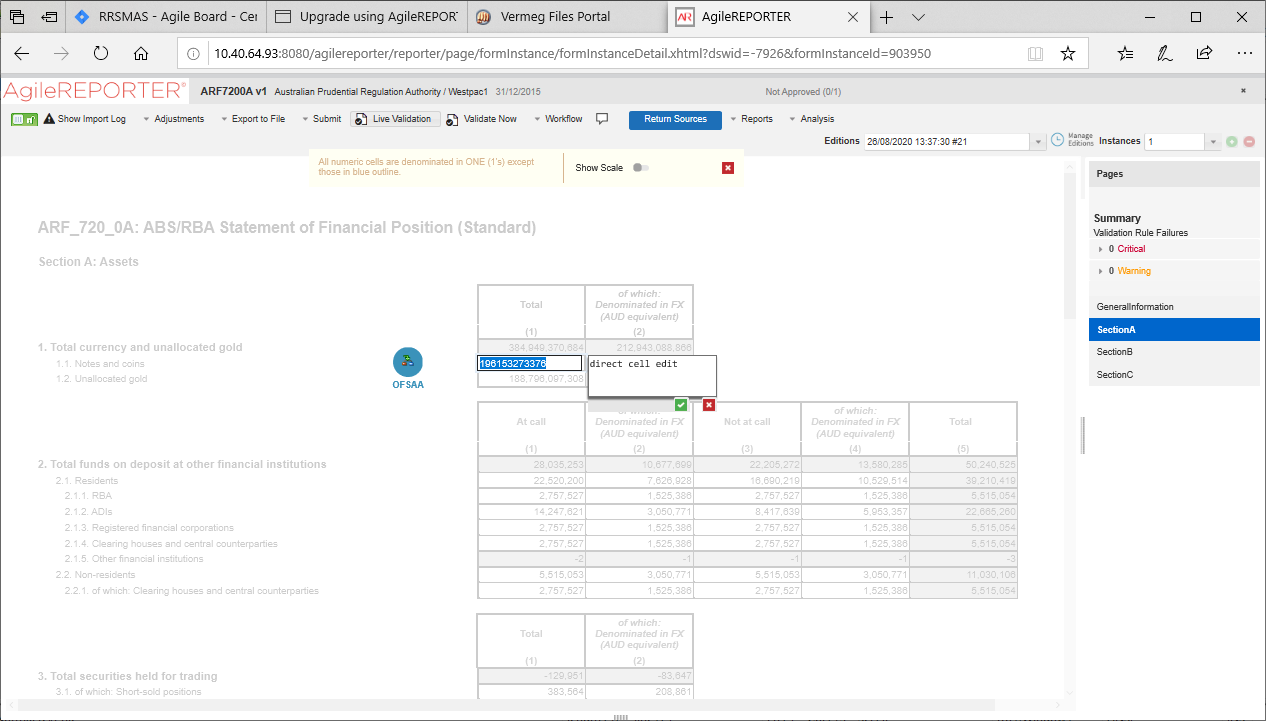Click the green dashboard icon beside Show Import Log
1266x721 pixels.
24,119
